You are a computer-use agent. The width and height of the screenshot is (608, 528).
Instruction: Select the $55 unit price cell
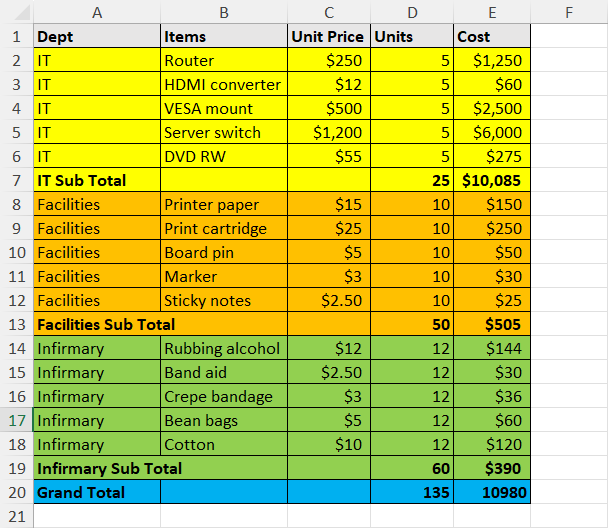point(329,156)
